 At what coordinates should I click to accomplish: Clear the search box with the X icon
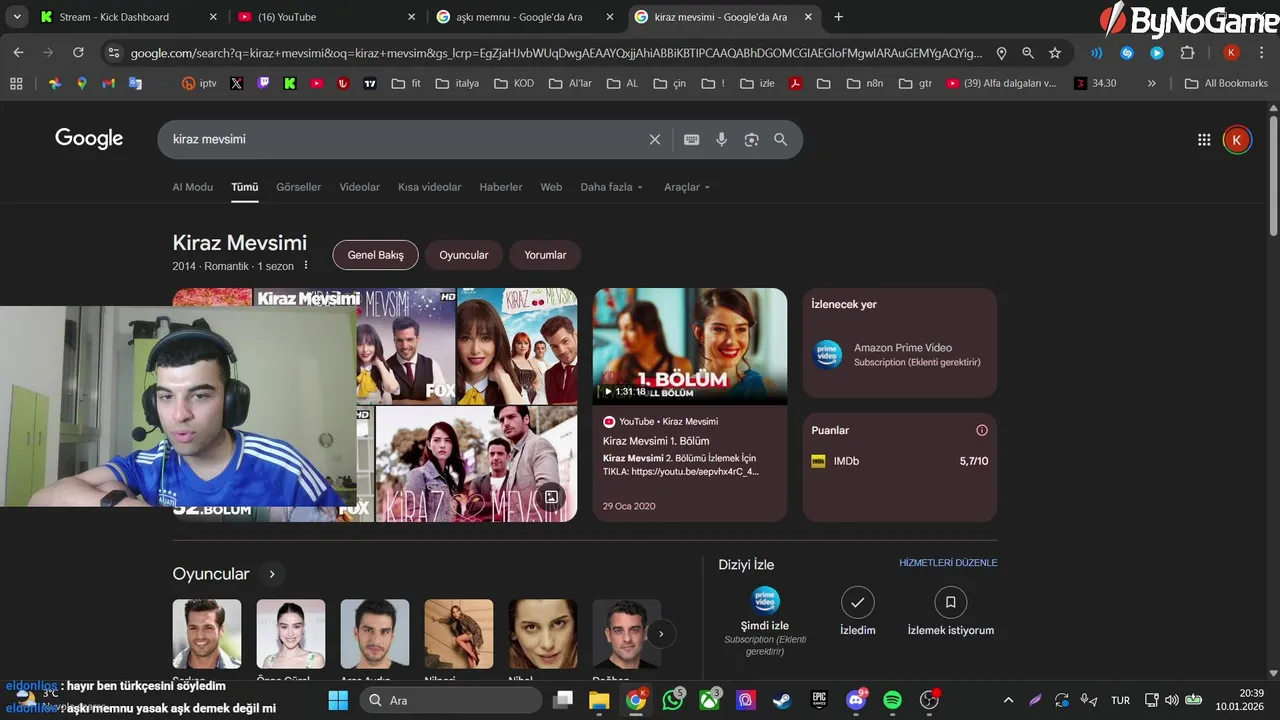(x=655, y=140)
